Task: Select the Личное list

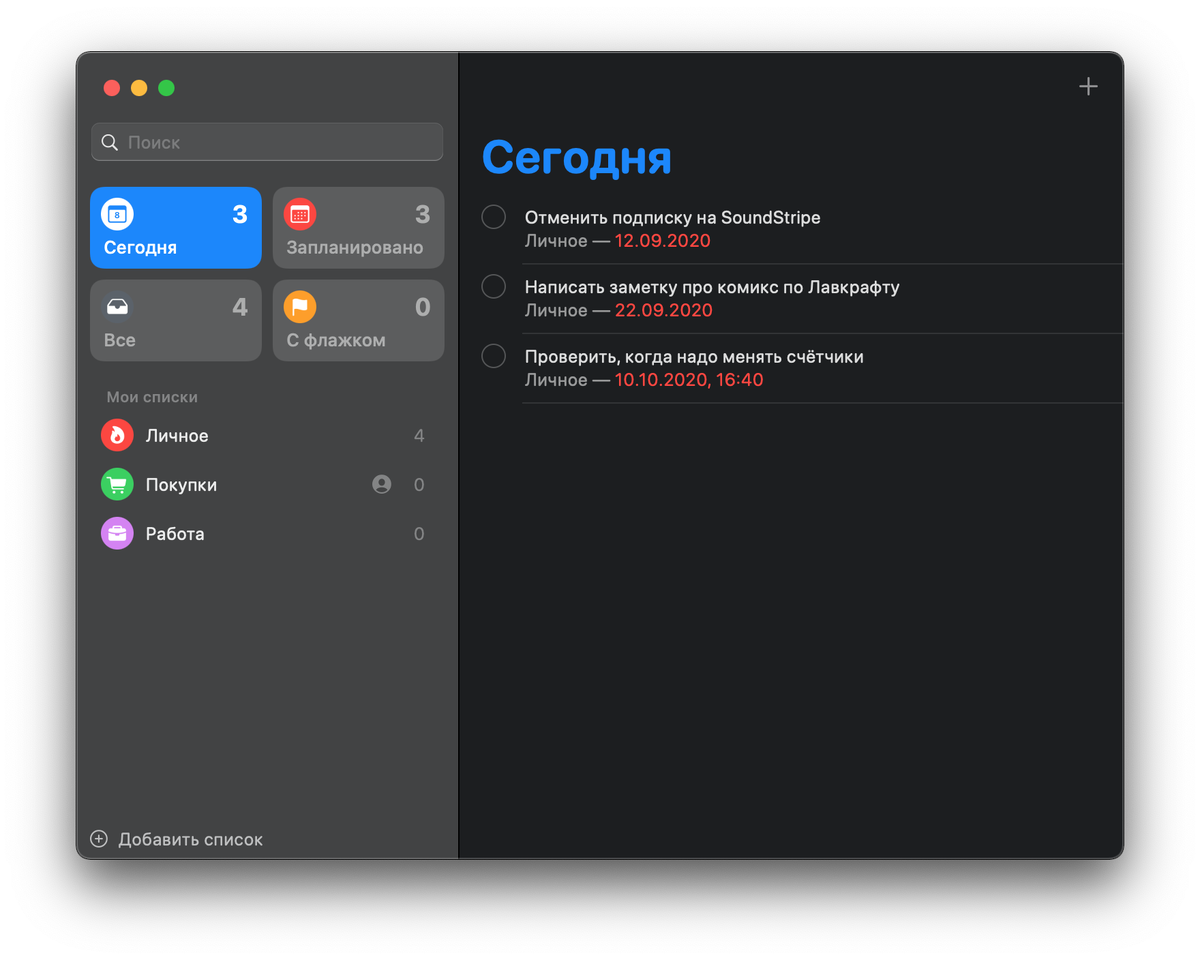Action: [267, 436]
